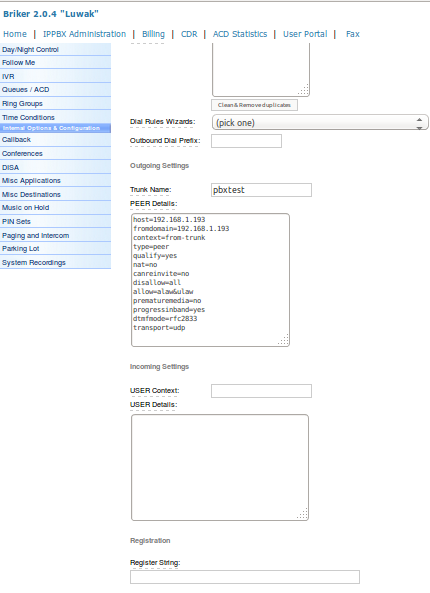Open the Fax section link
Image resolution: width=430 pixels, height=593 pixels.
pos(352,34)
